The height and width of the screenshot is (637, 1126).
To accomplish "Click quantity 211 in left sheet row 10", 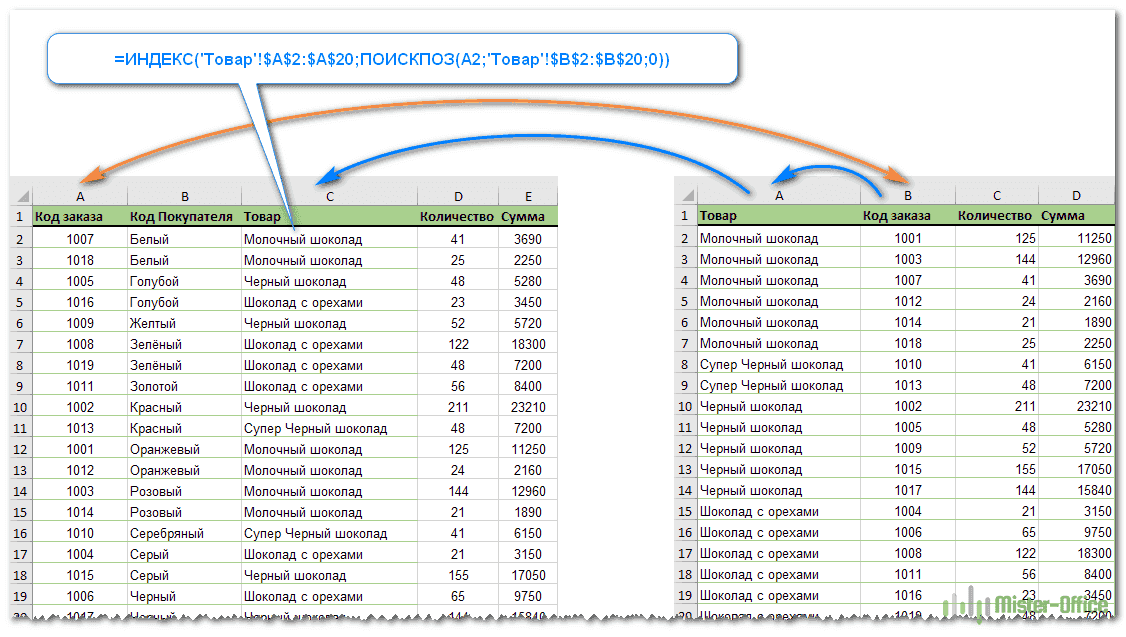I will click(x=458, y=407).
